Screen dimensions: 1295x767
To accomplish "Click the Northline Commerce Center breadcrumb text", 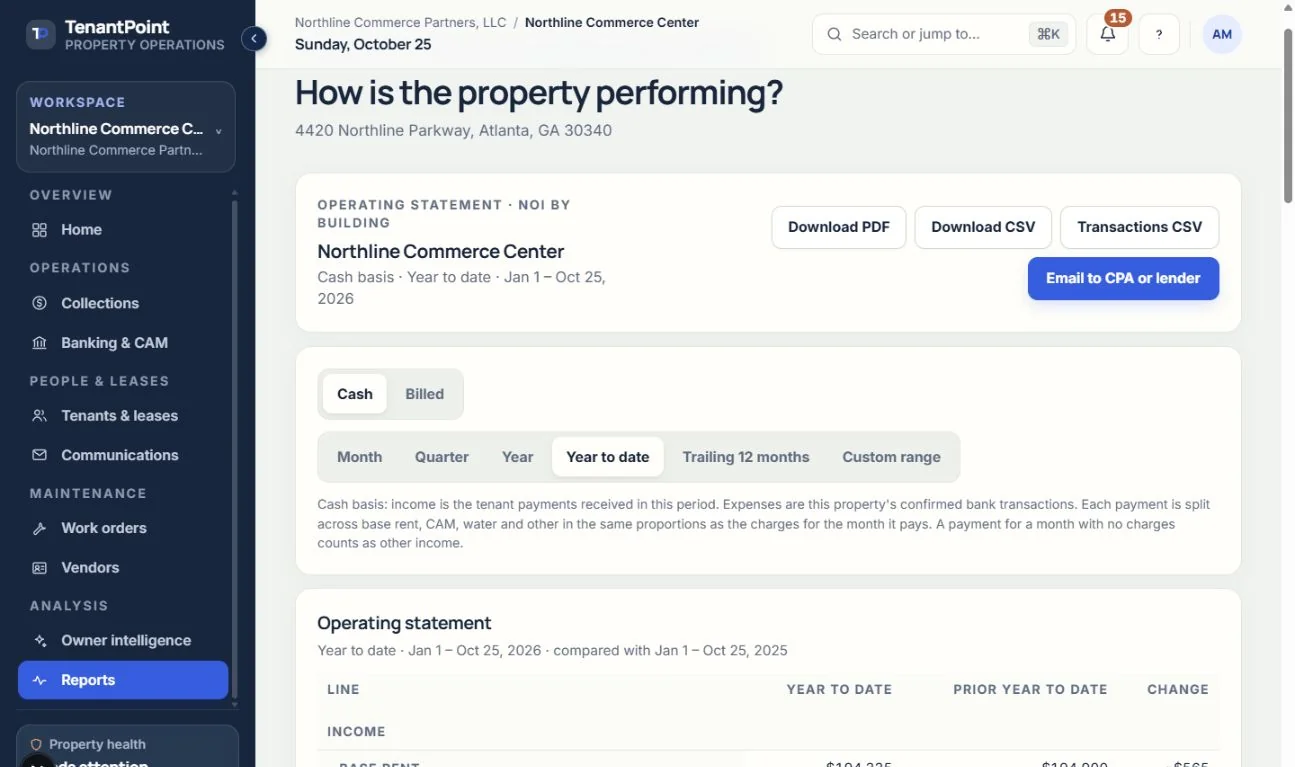I will pyautogui.click(x=612, y=22).
